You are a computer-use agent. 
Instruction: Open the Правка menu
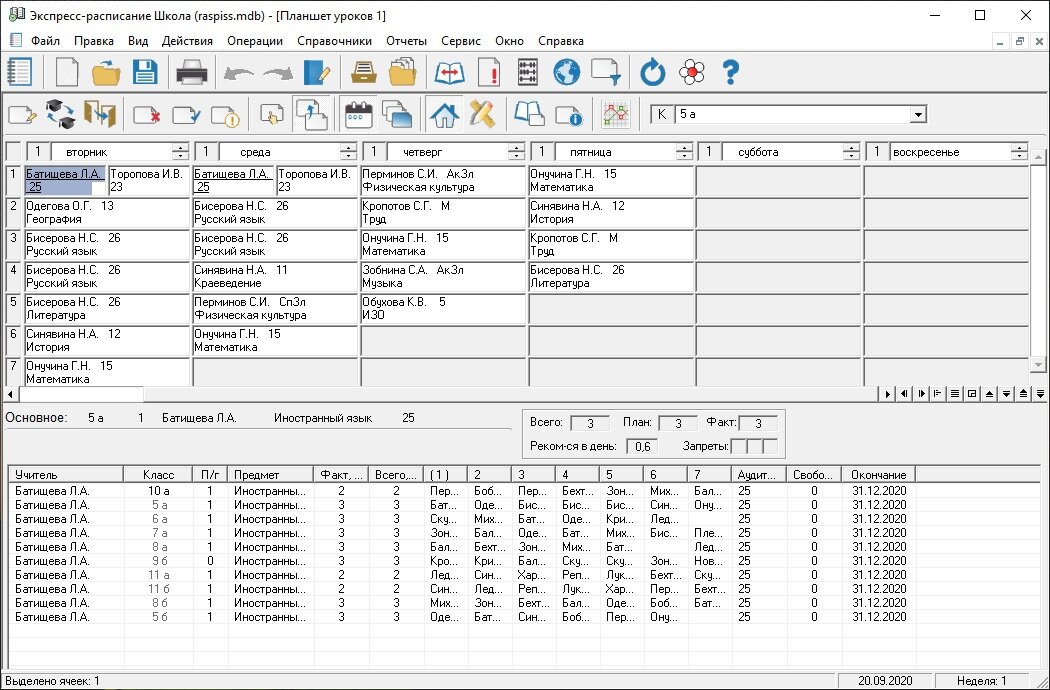click(94, 41)
